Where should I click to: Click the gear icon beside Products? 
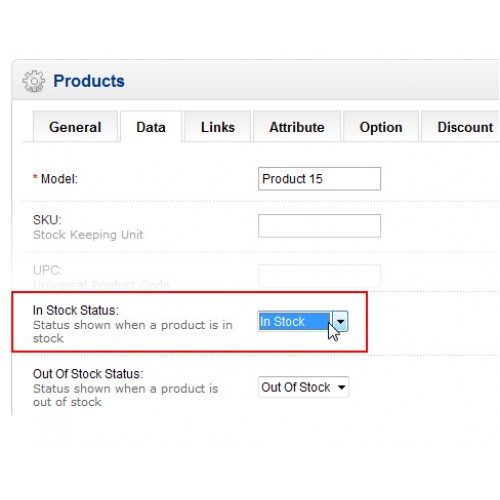[34, 81]
